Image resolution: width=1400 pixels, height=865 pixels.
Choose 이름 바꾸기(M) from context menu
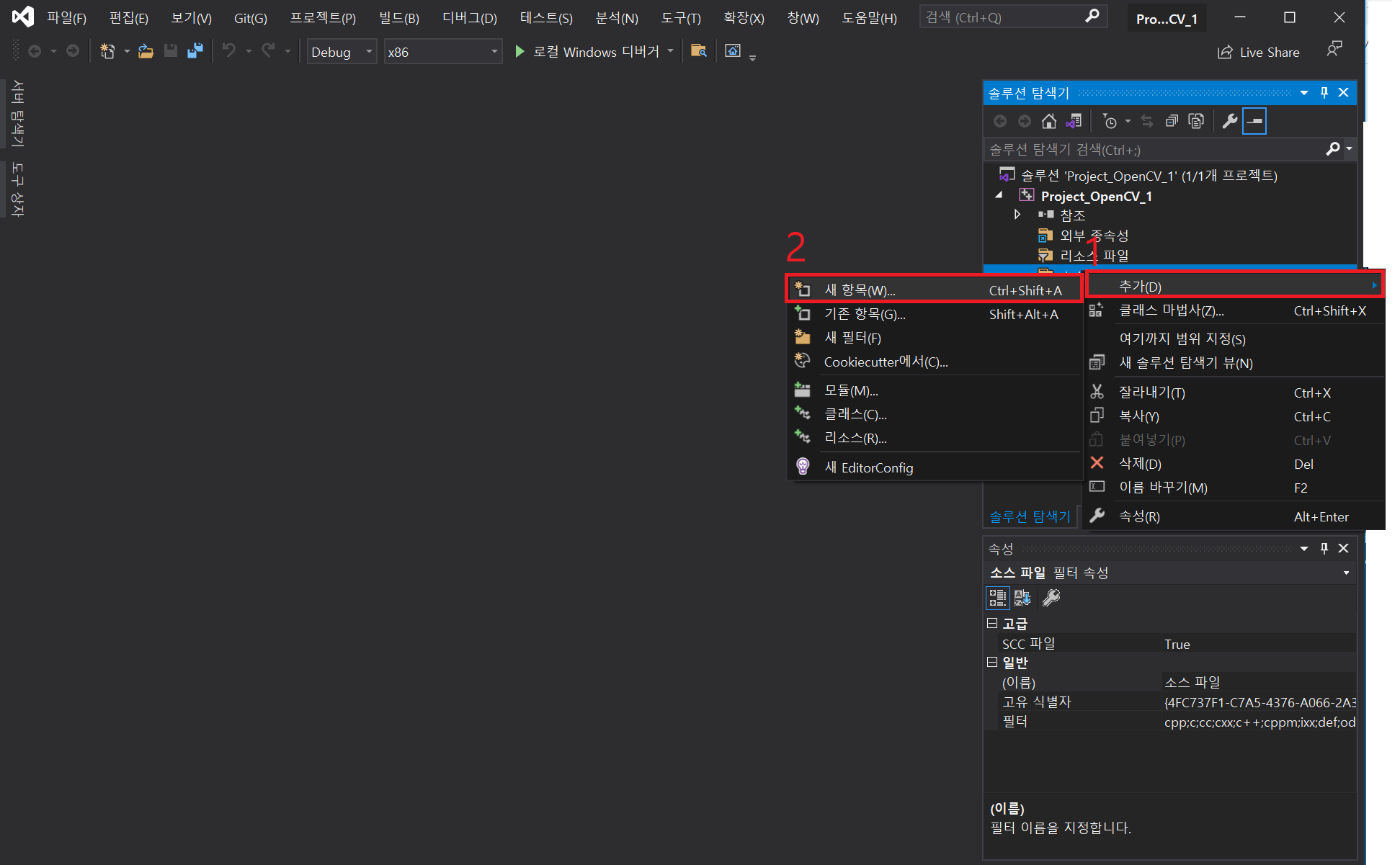1163,488
